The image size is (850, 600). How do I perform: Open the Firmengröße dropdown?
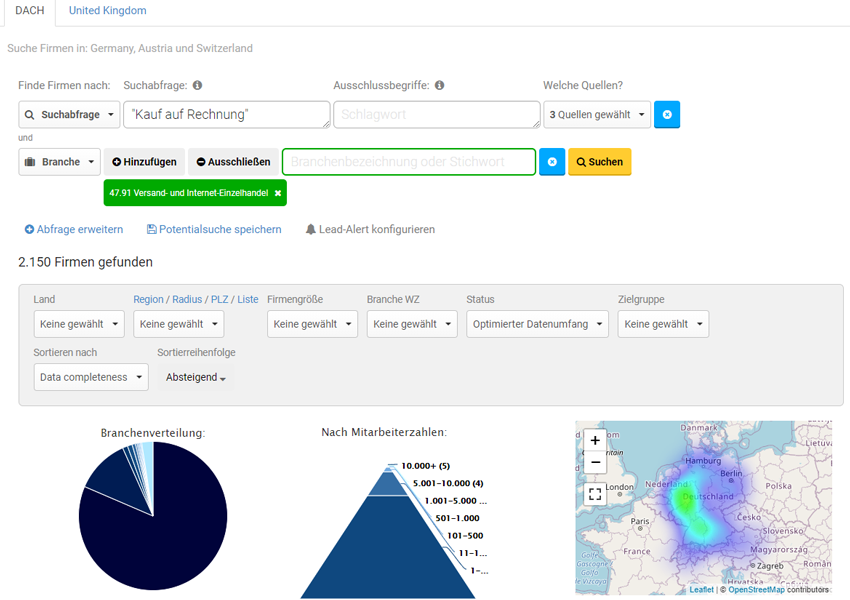[x=312, y=324]
